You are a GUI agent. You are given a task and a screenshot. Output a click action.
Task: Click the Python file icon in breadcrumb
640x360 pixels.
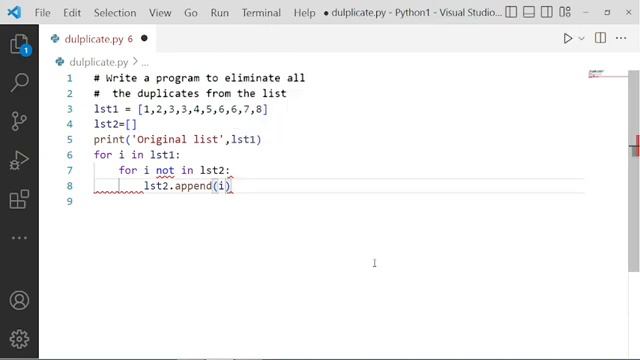tap(60, 62)
